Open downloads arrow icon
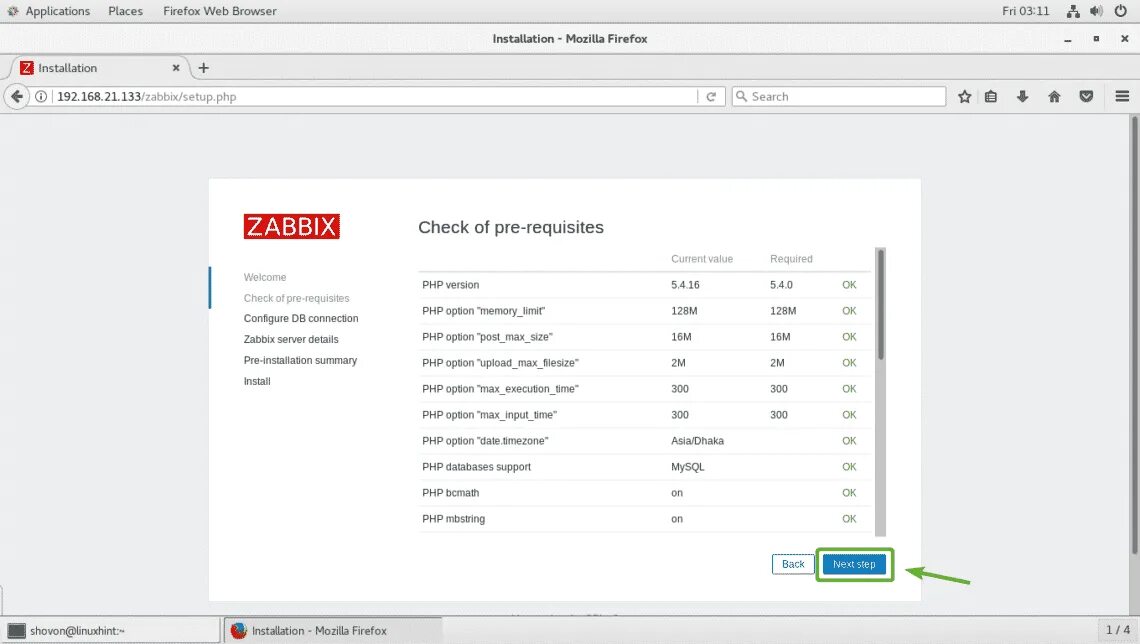Viewport: 1140px width, 644px height. [1022, 97]
